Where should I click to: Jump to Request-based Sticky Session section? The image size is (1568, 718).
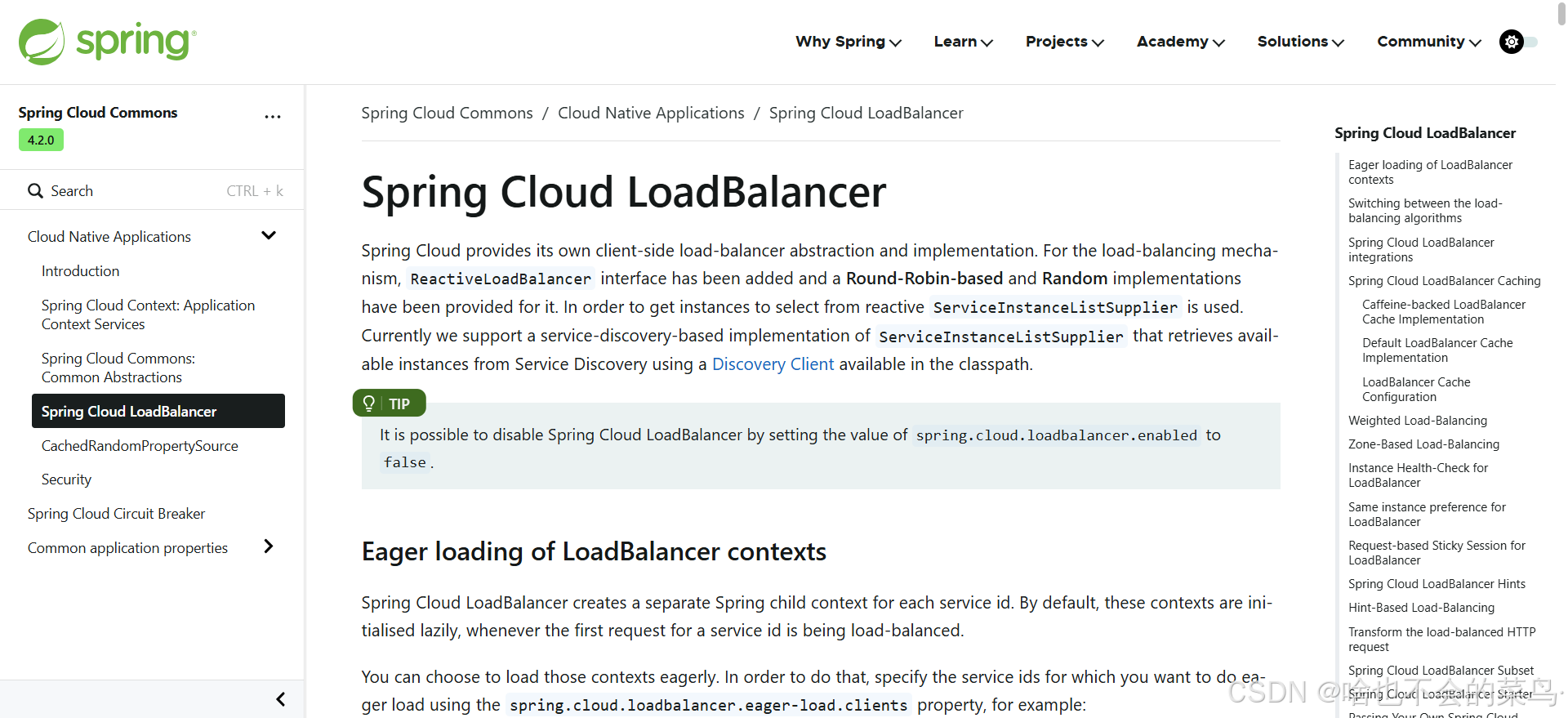[x=1437, y=553]
